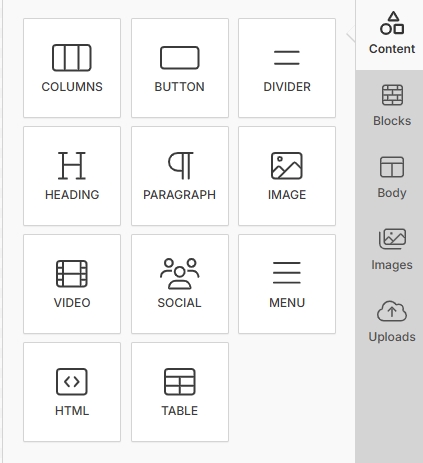This screenshot has height=463, width=423.
Task: Switch to the Images tab
Action: (x=392, y=250)
